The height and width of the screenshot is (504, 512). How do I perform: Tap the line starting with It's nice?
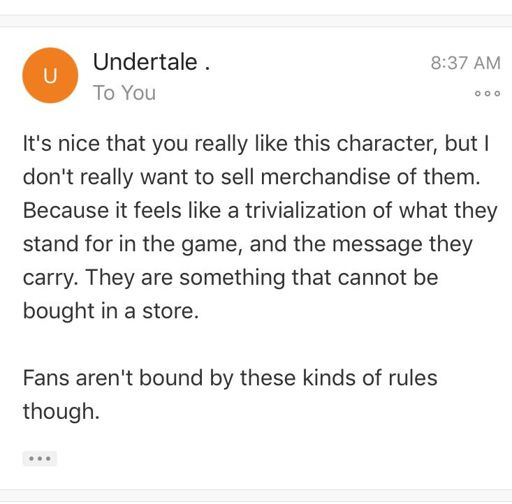tap(256, 144)
